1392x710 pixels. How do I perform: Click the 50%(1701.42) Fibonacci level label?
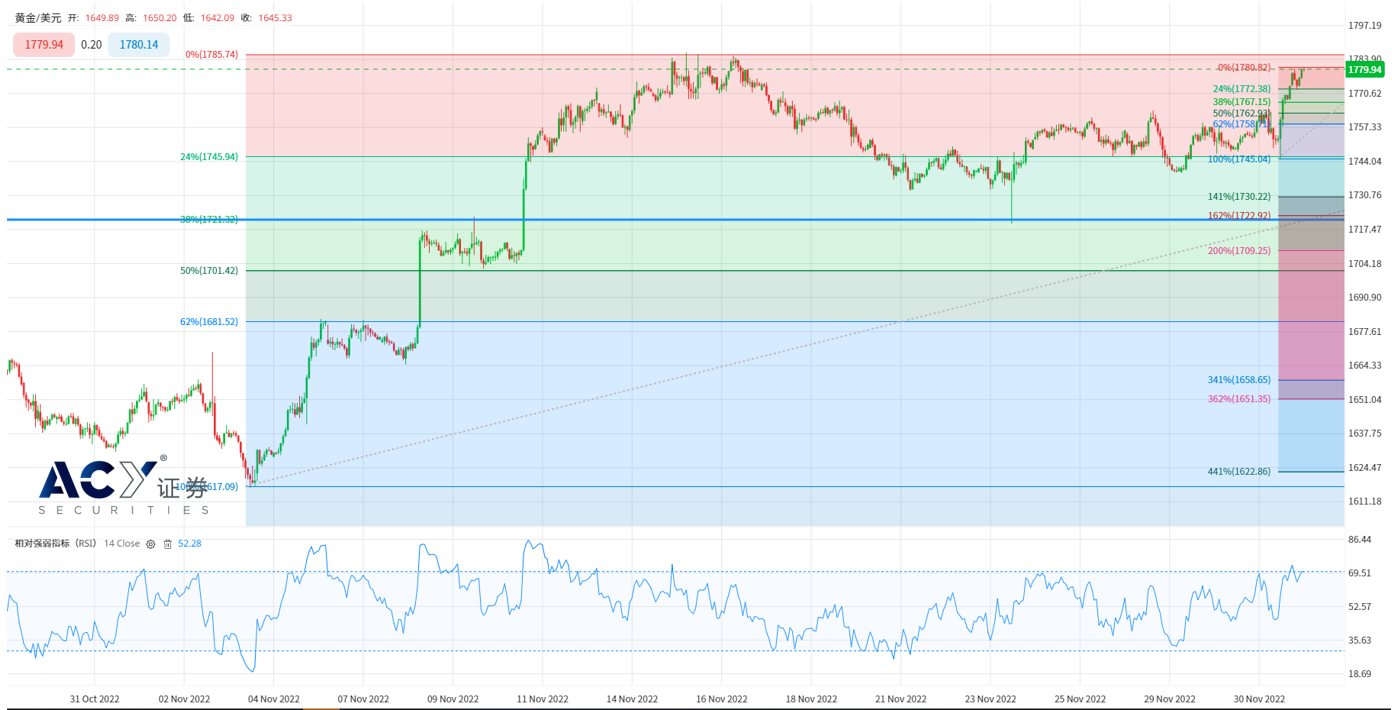coord(209,271)
